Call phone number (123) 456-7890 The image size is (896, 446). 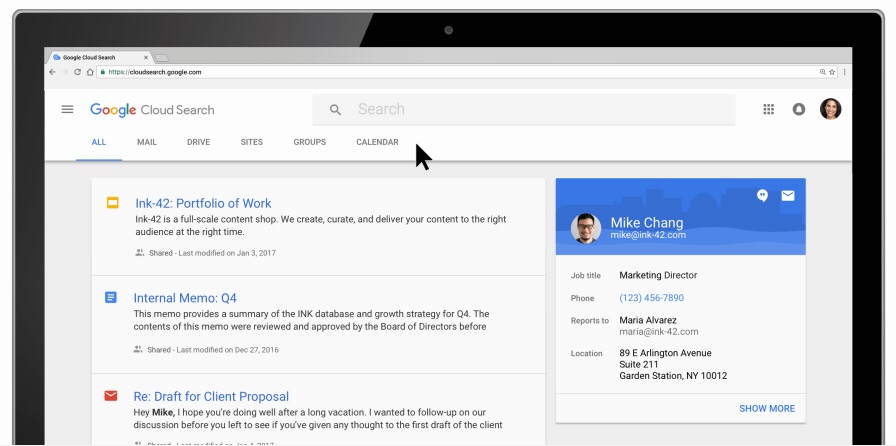pos(651,298)
